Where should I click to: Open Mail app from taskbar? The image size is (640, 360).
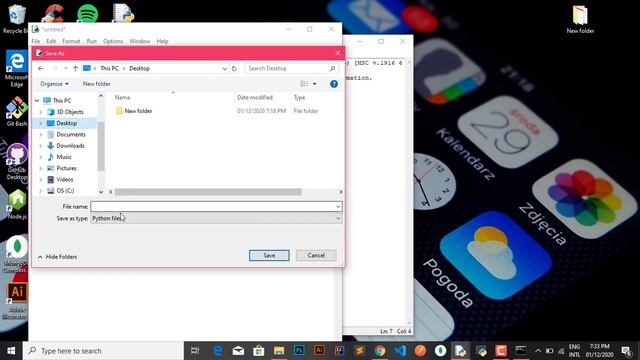point(238,351)
